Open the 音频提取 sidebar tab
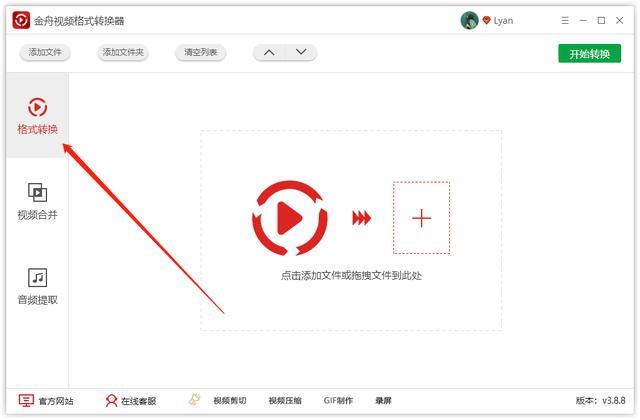This screenshot has width=640, height=420. (37, 285)
